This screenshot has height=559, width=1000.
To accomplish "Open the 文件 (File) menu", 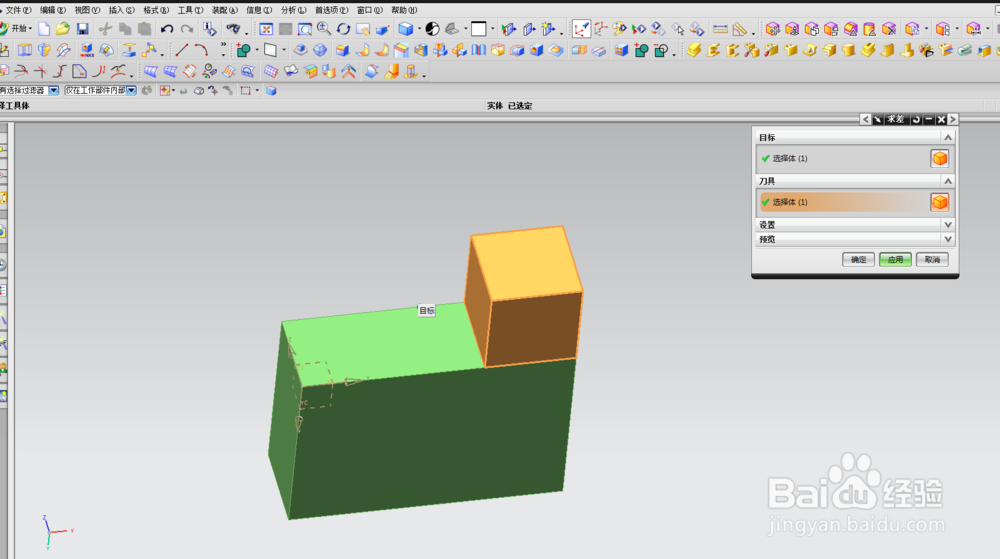I will [17, 10].
